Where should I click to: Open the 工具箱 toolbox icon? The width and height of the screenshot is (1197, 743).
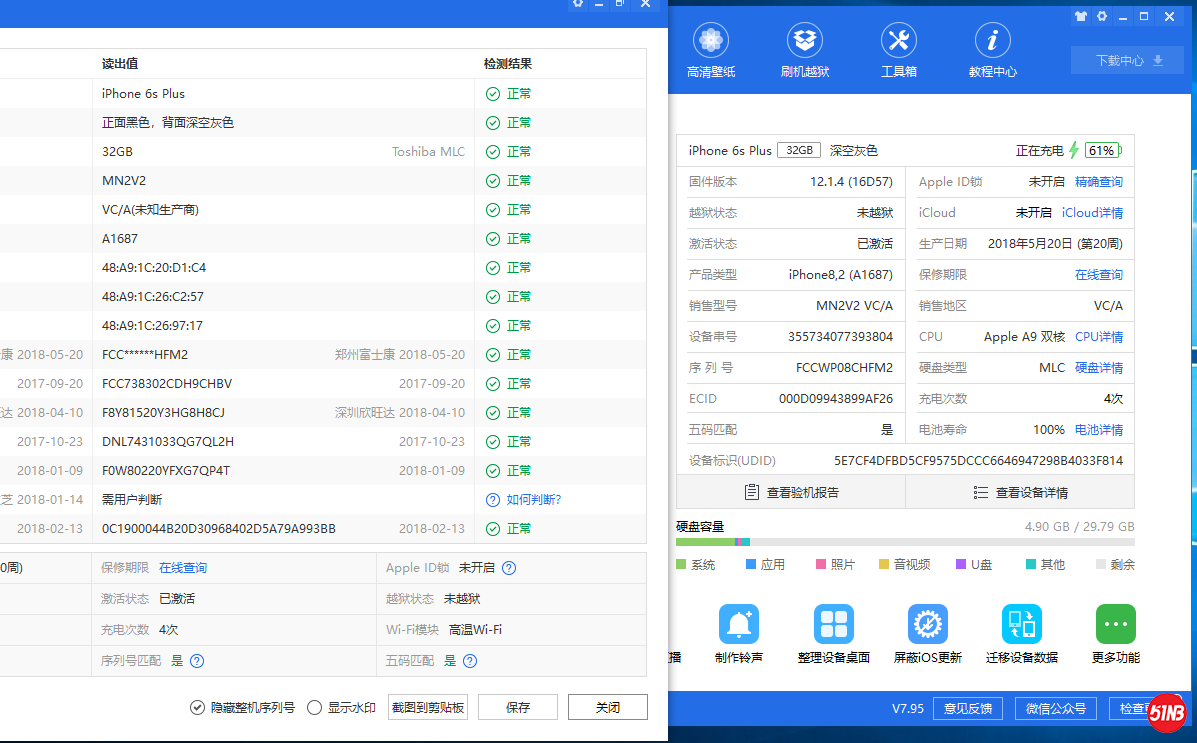(898, 42)
